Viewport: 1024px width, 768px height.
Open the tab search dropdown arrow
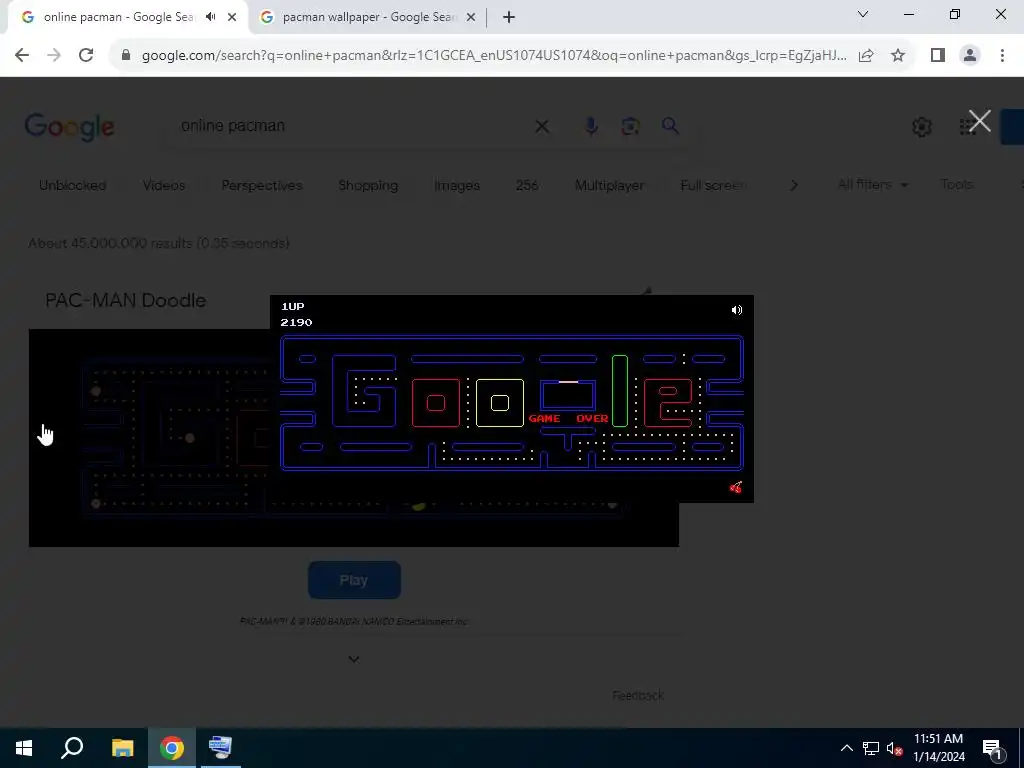863,14
